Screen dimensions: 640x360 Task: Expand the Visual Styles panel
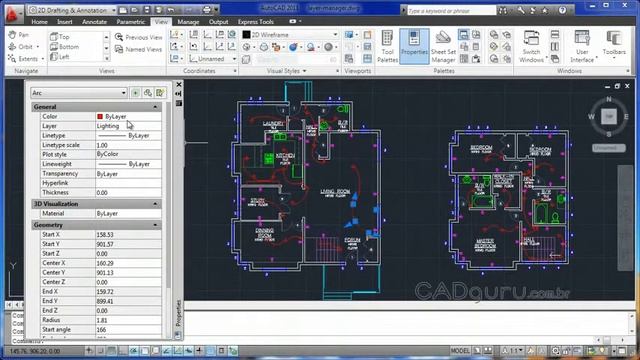click(287, 71)
